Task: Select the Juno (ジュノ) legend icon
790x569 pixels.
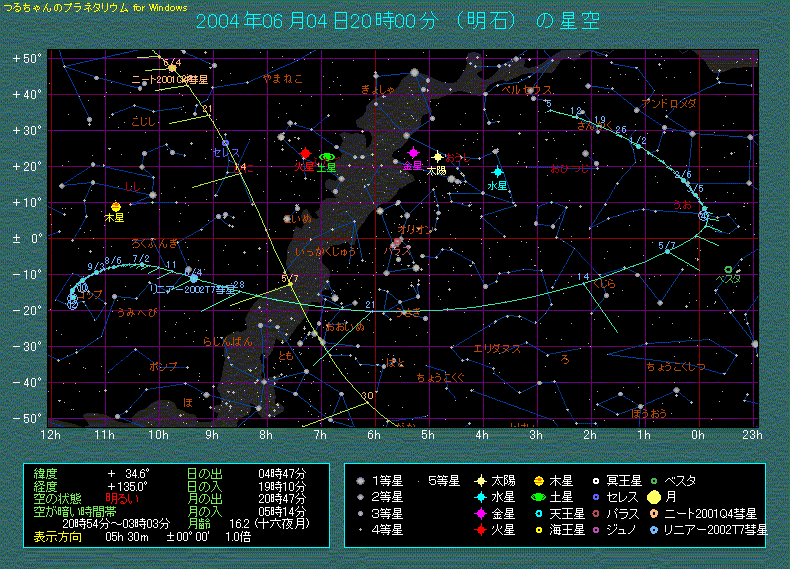Action: [596, 529]
